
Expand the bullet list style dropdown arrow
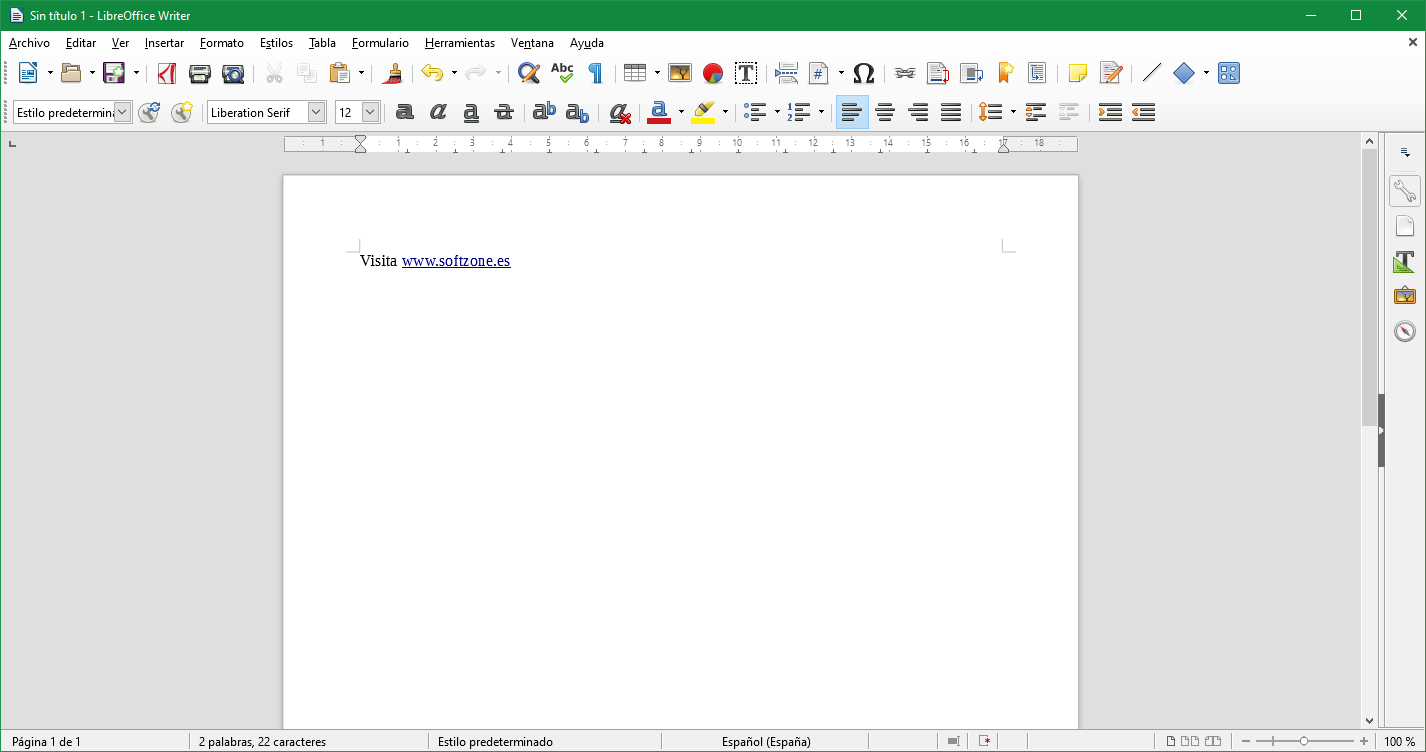777,113
